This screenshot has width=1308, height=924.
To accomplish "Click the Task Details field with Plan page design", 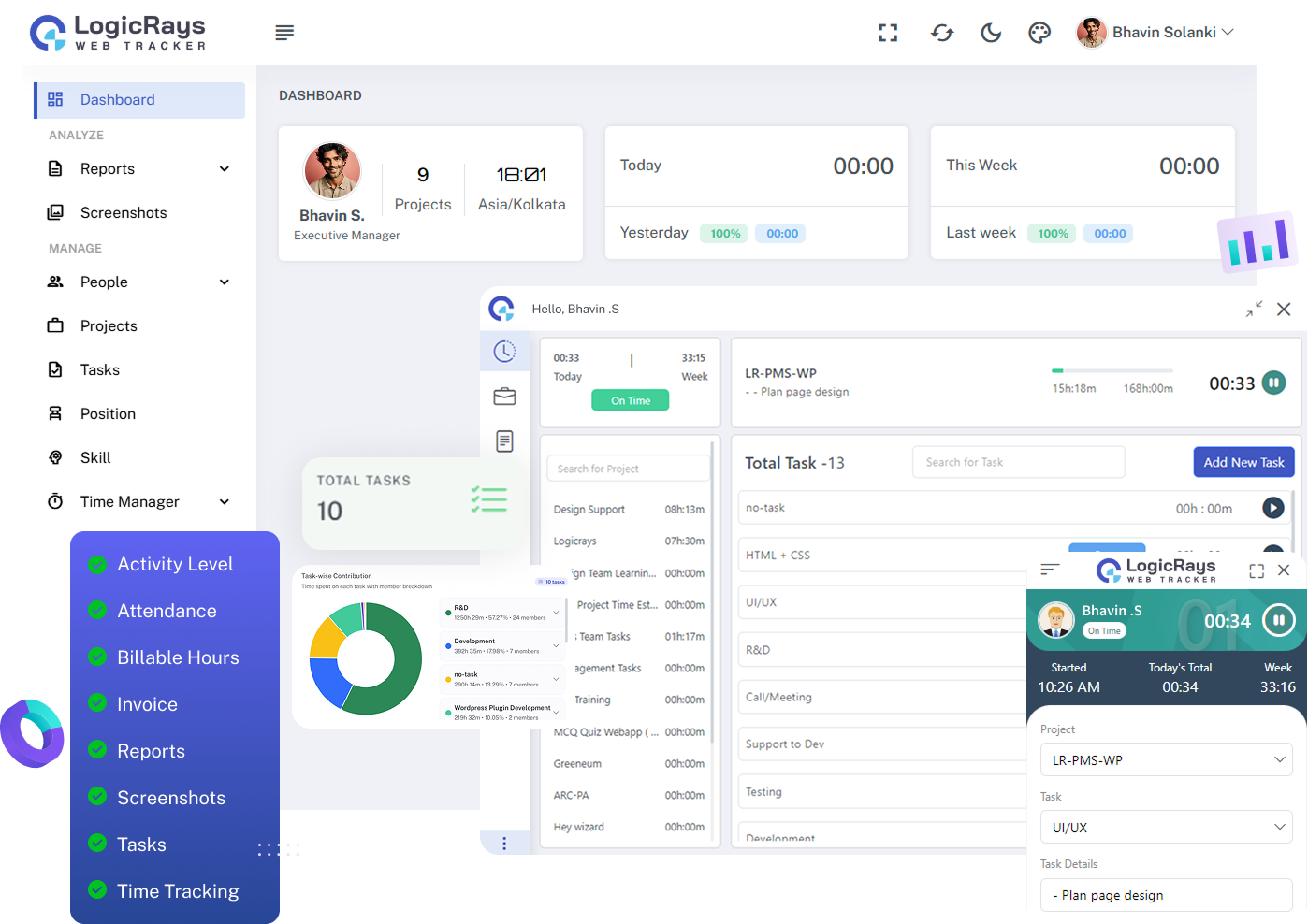I will click(x=1167, y=895).
